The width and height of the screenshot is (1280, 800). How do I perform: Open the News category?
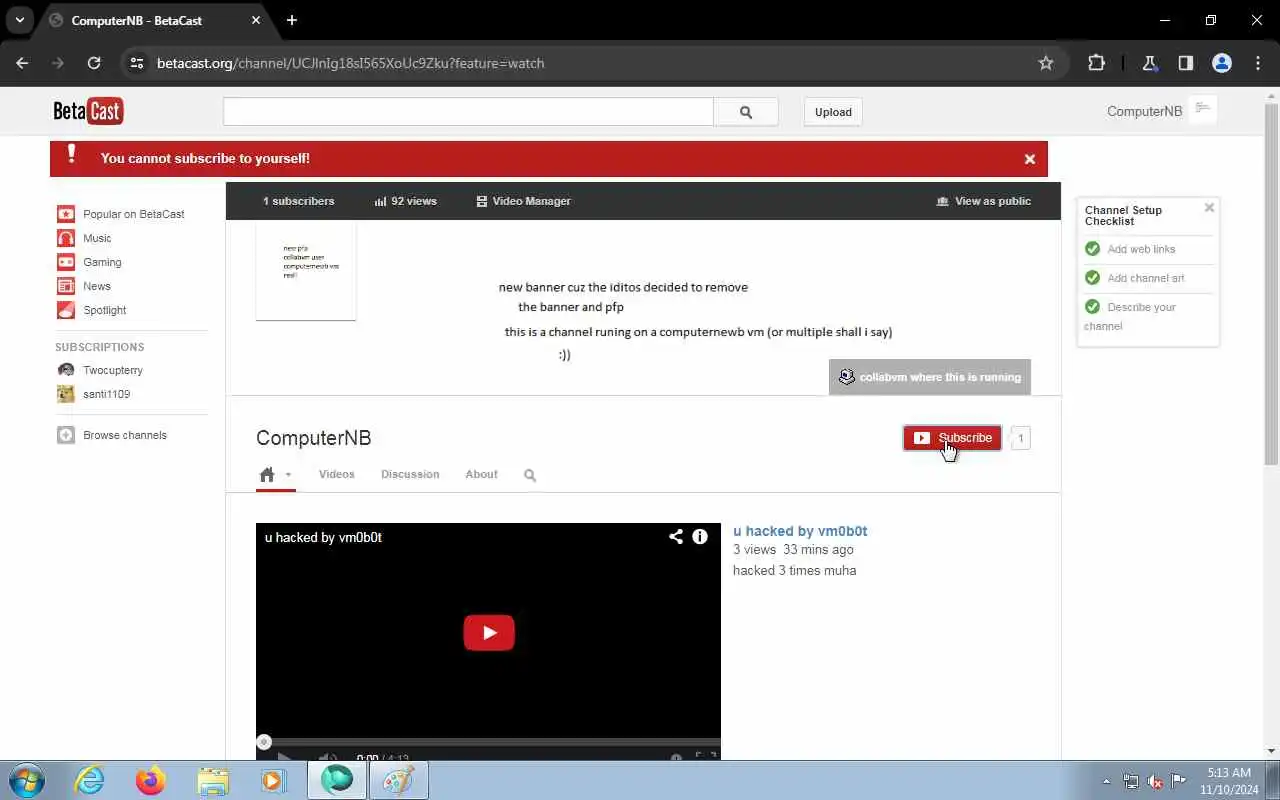pos(97,286)
